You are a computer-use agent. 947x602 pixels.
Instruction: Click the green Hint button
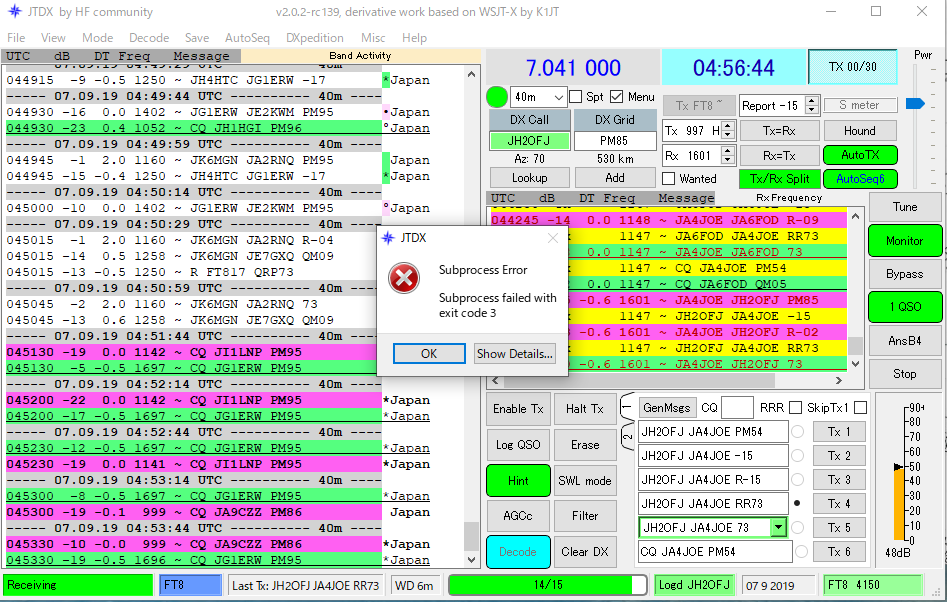[x=518, y=480]
